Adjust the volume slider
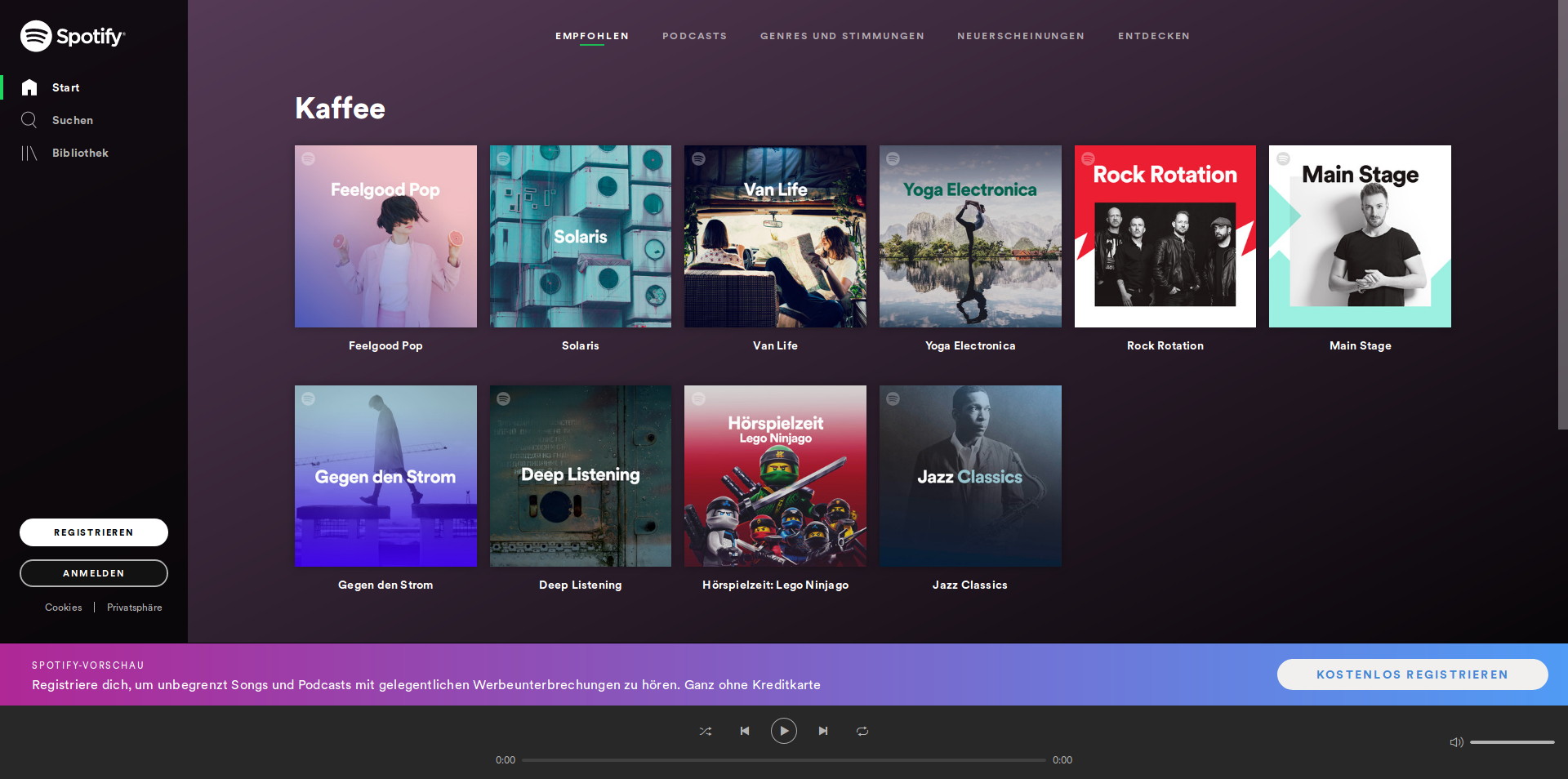The width and height of the screenshot is (1568, 779). [x=1512, y=742]
